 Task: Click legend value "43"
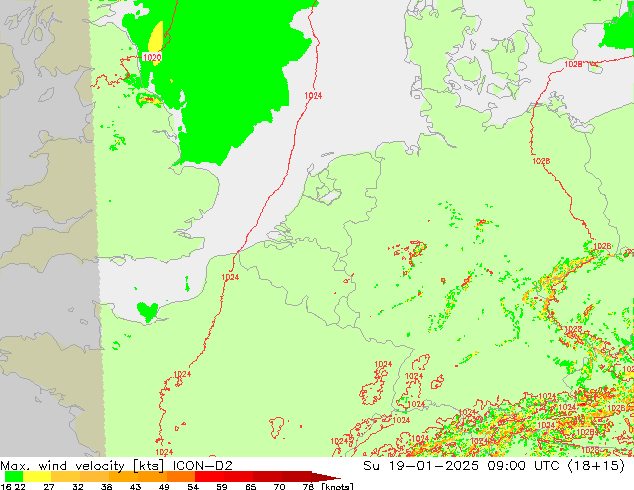pyautogui.click(x=135, y=486)
